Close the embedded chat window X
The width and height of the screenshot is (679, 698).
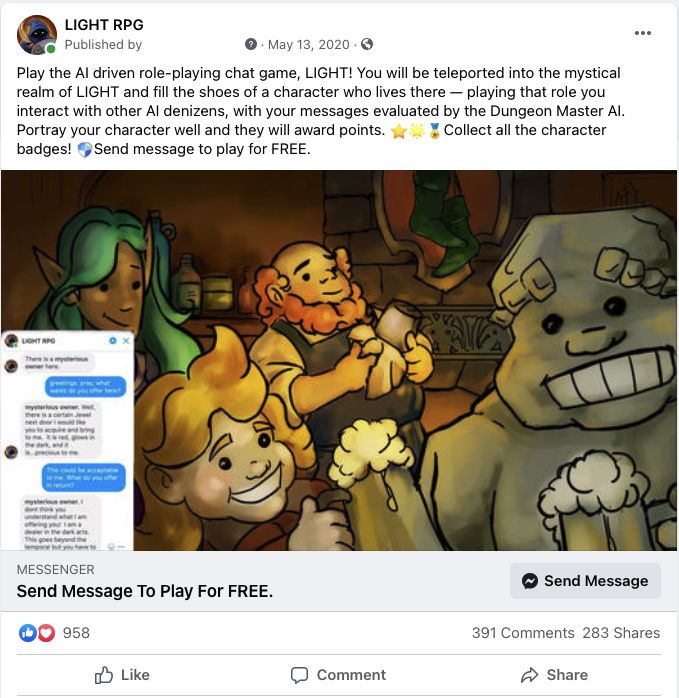tap(126, 341)
